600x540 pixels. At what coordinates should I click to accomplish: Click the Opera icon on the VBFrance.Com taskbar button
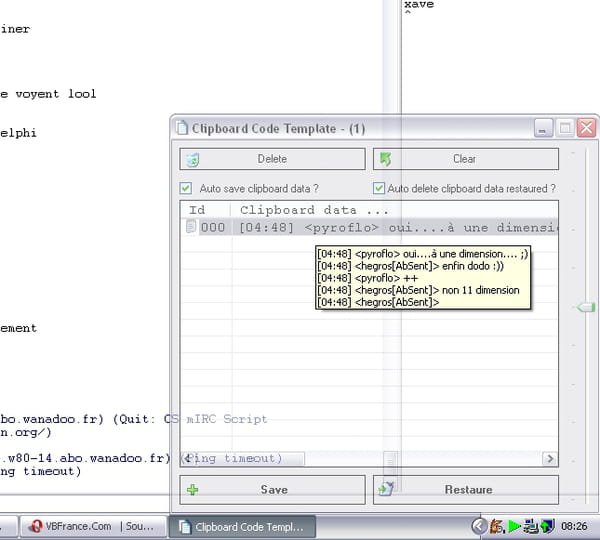coord(36,527)
